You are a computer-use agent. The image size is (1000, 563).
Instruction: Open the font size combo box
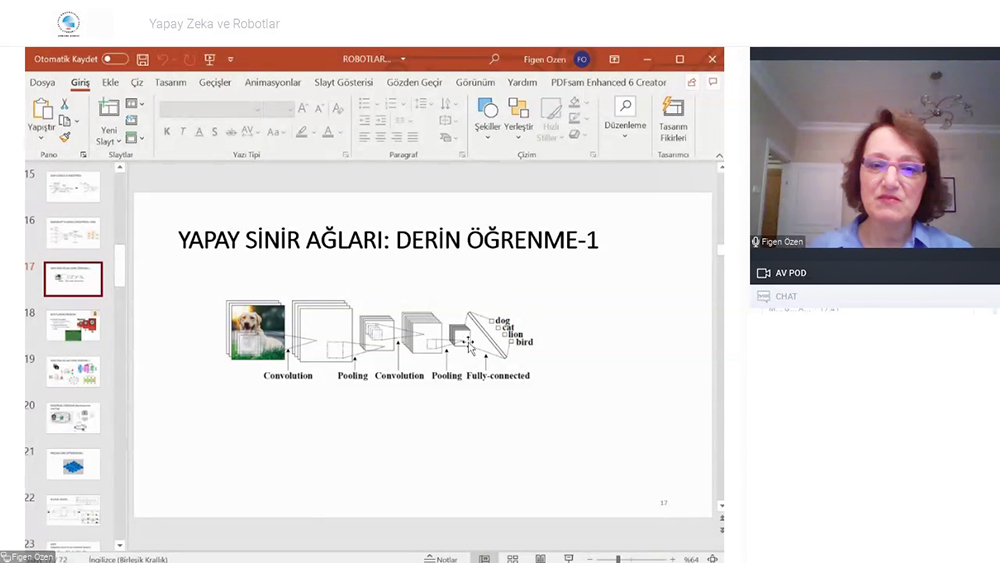[279, 109]
